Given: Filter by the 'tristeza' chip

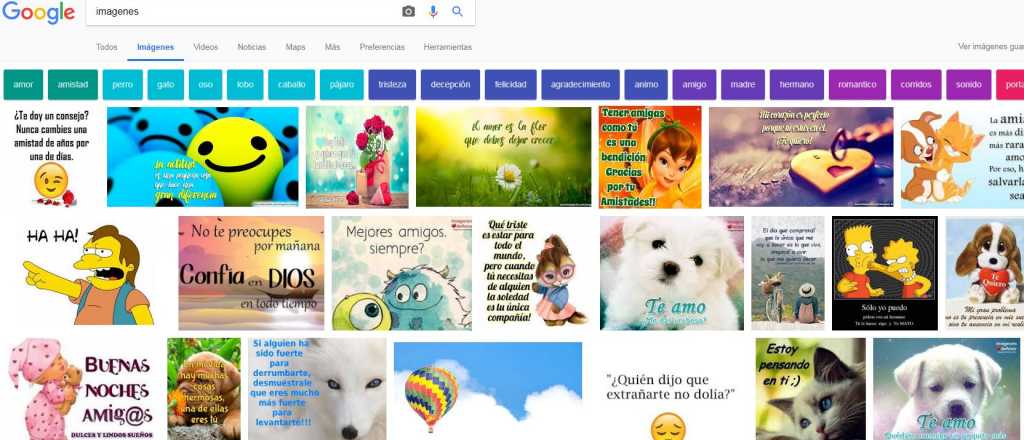Looking at the screenshot, I should pos(392,85).
